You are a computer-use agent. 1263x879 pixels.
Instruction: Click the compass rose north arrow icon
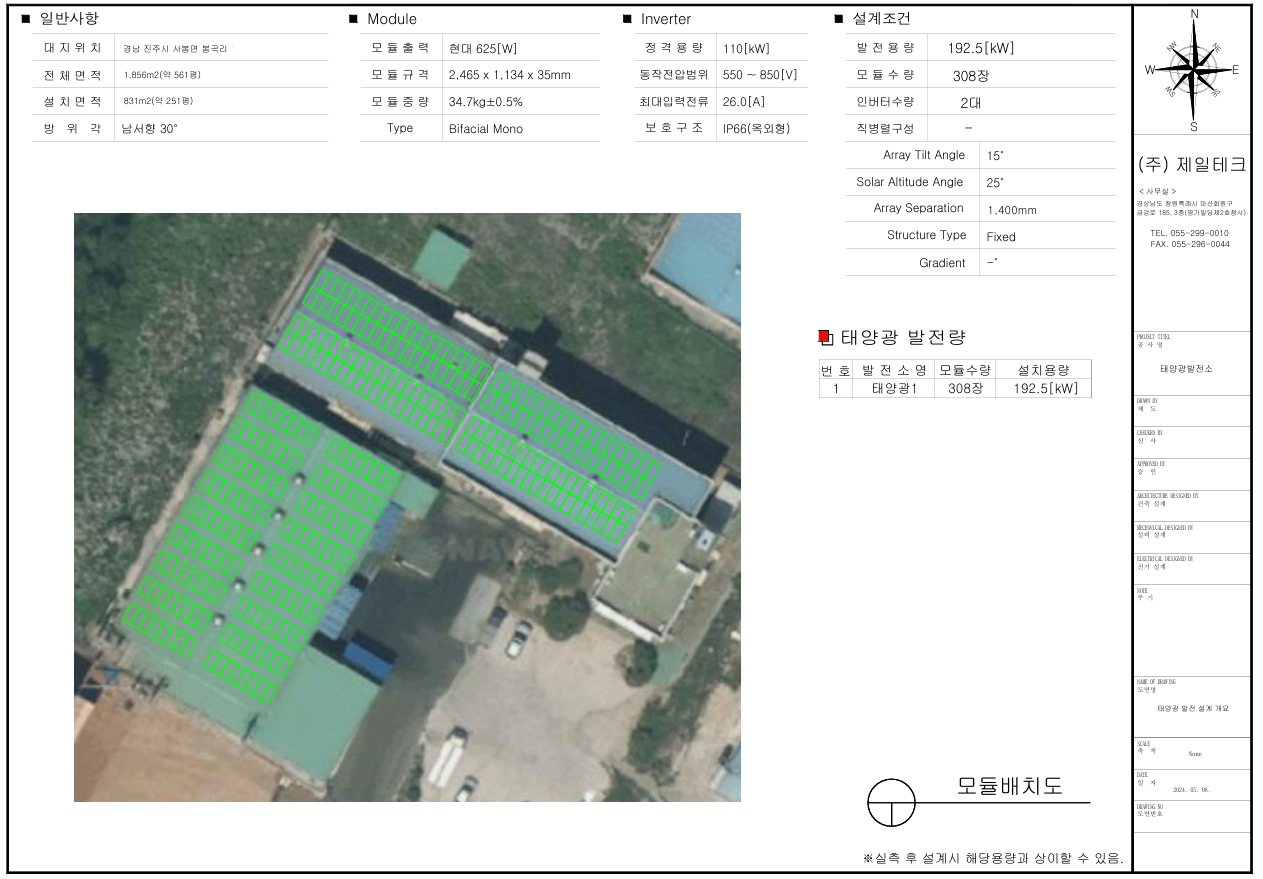[1193, 70]
